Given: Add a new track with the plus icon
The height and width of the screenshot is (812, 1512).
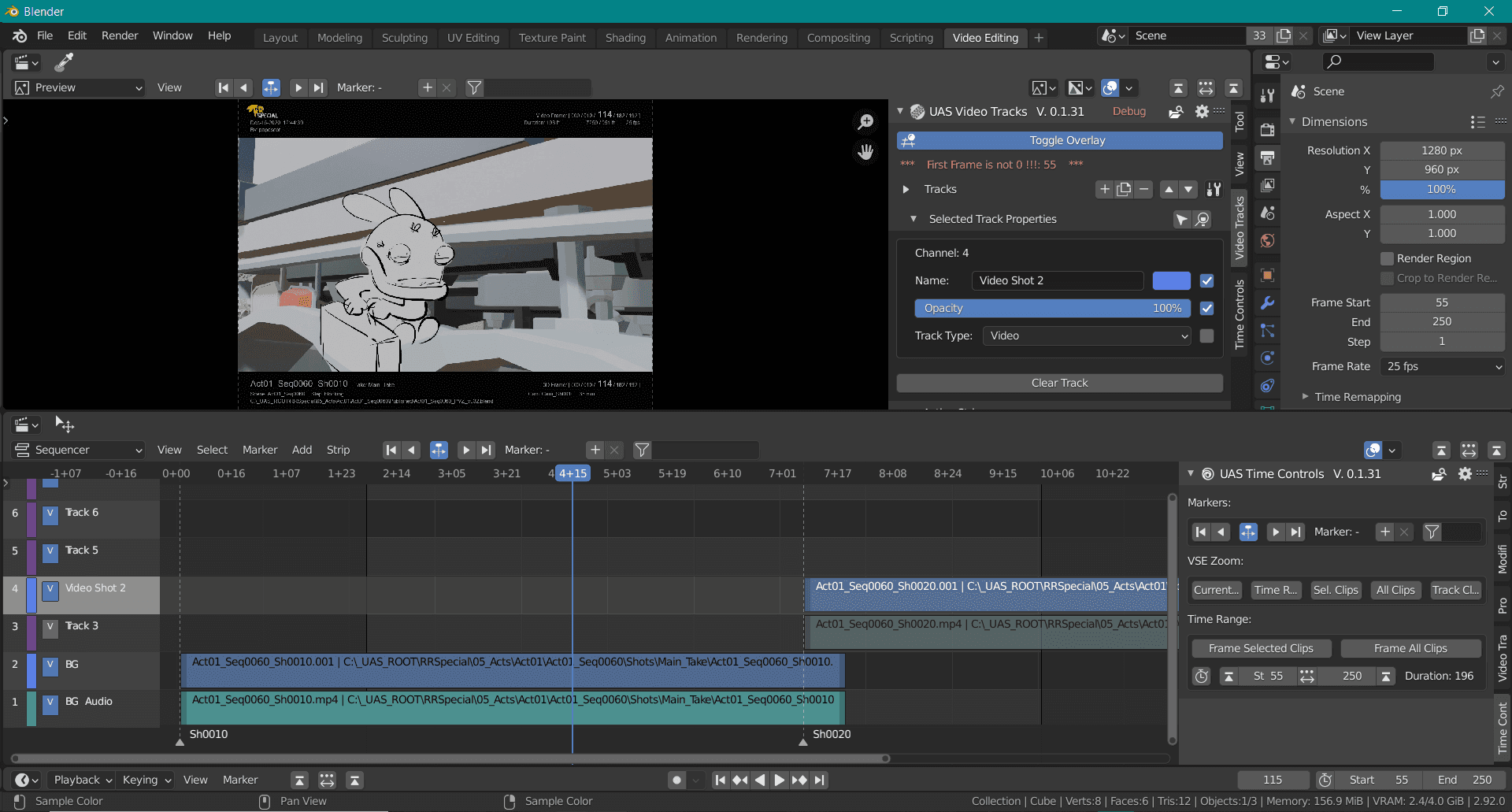Looking at the screenshot, I should [x=1104, y=189].
